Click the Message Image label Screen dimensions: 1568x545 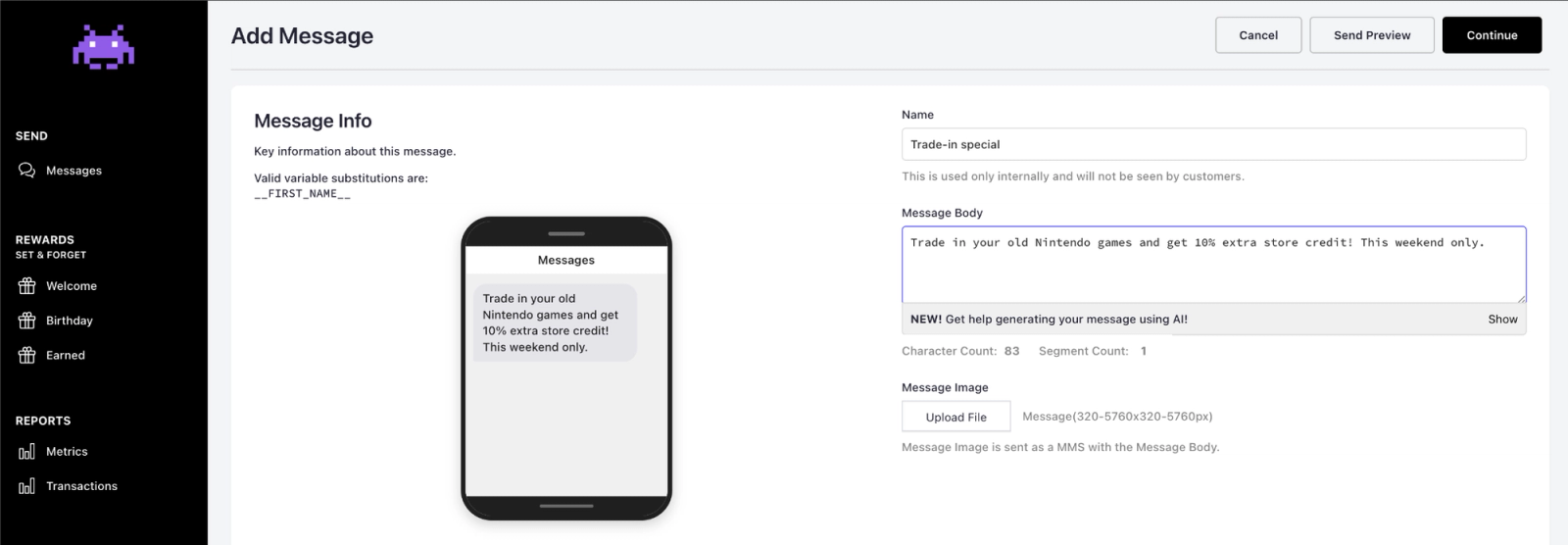point(945,387)
